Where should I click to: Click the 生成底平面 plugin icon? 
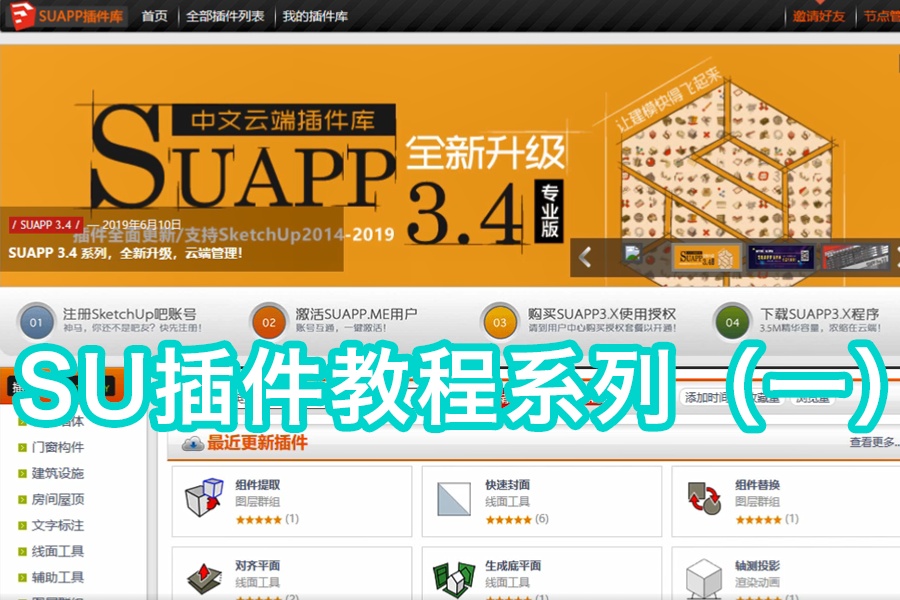[x=454, y=579]
